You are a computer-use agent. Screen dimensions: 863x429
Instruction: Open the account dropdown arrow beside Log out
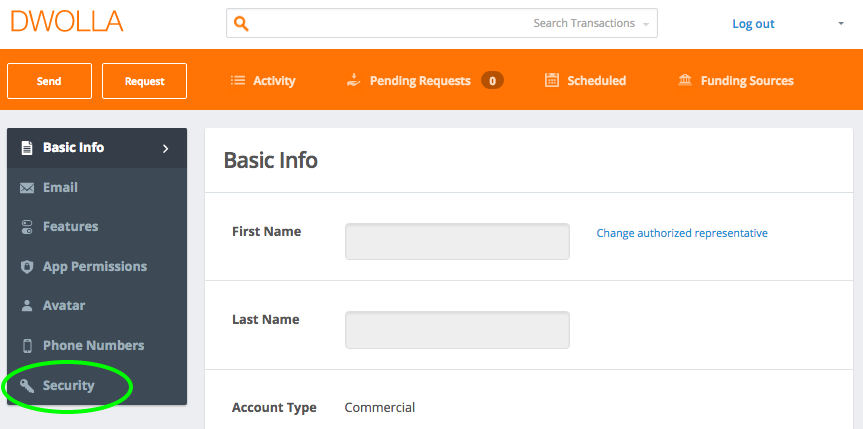[840, 24]
